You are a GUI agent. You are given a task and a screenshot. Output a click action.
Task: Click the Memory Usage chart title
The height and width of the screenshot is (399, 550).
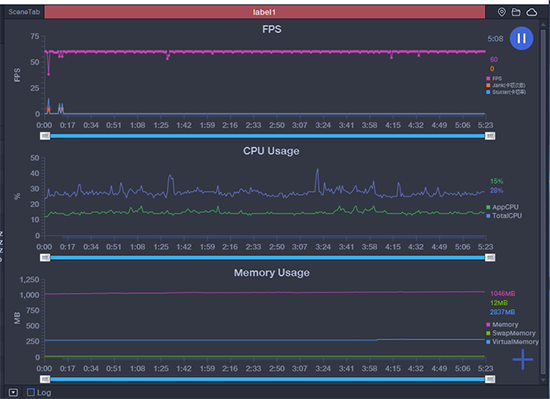272,273
